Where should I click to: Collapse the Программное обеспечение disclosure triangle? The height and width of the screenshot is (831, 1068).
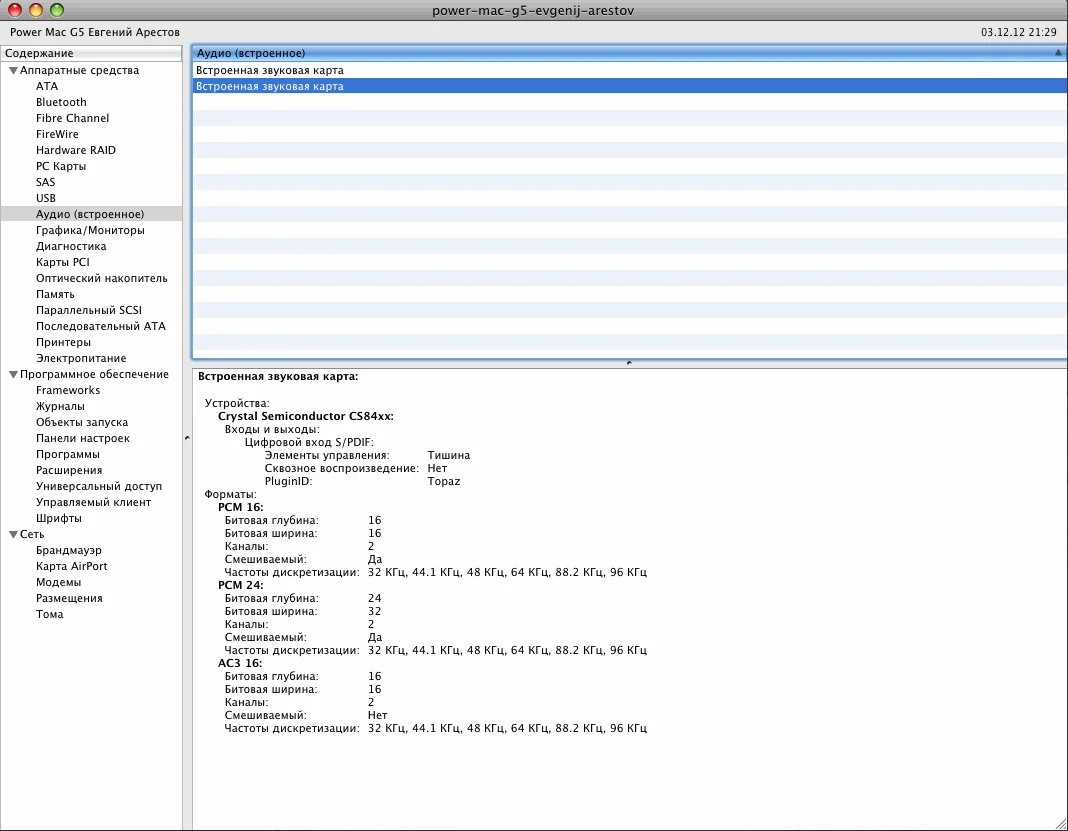pyautogui.click(x=13, y=375)
